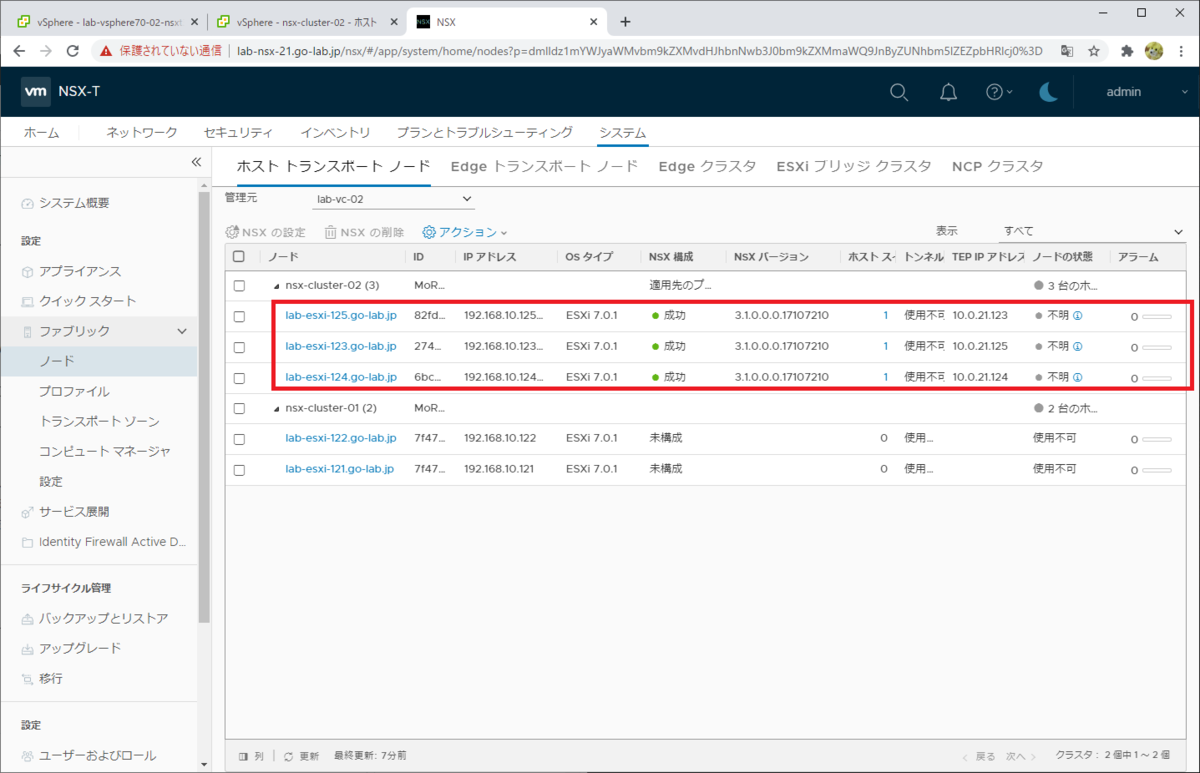Open Backup and Restore in sidebar
Viewport: 1200px width, 773px height.
click(x=103, y=618)
